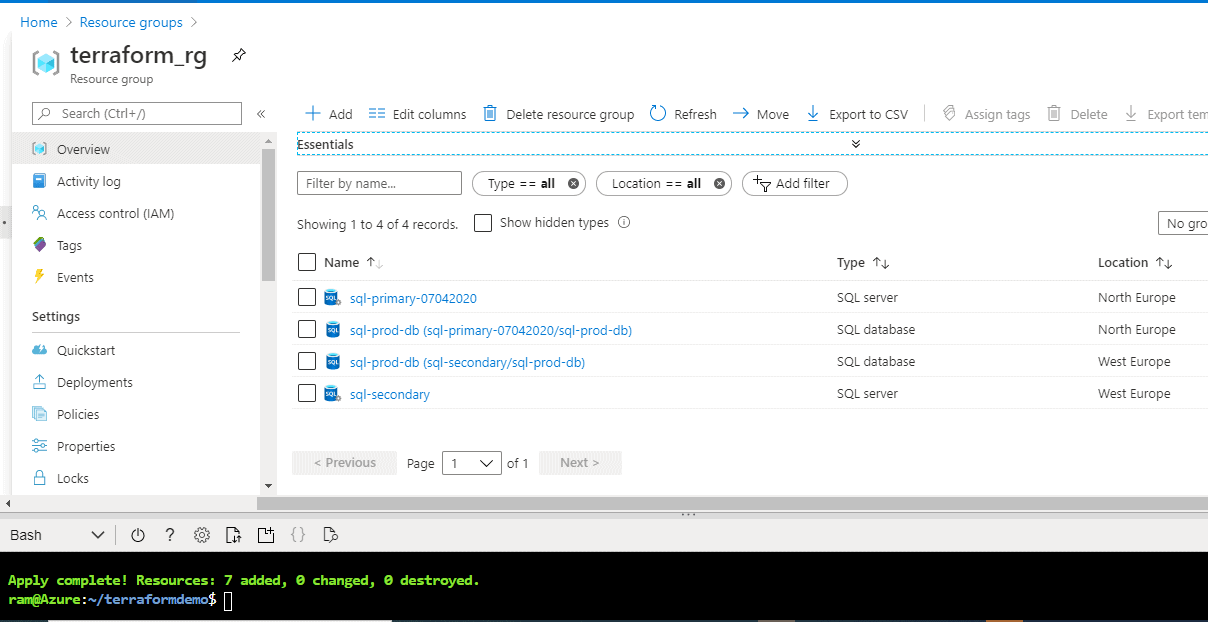Open the No grouping dropdown
This screenshot has width=1208, height=622.
click(x=1182, y=223)
